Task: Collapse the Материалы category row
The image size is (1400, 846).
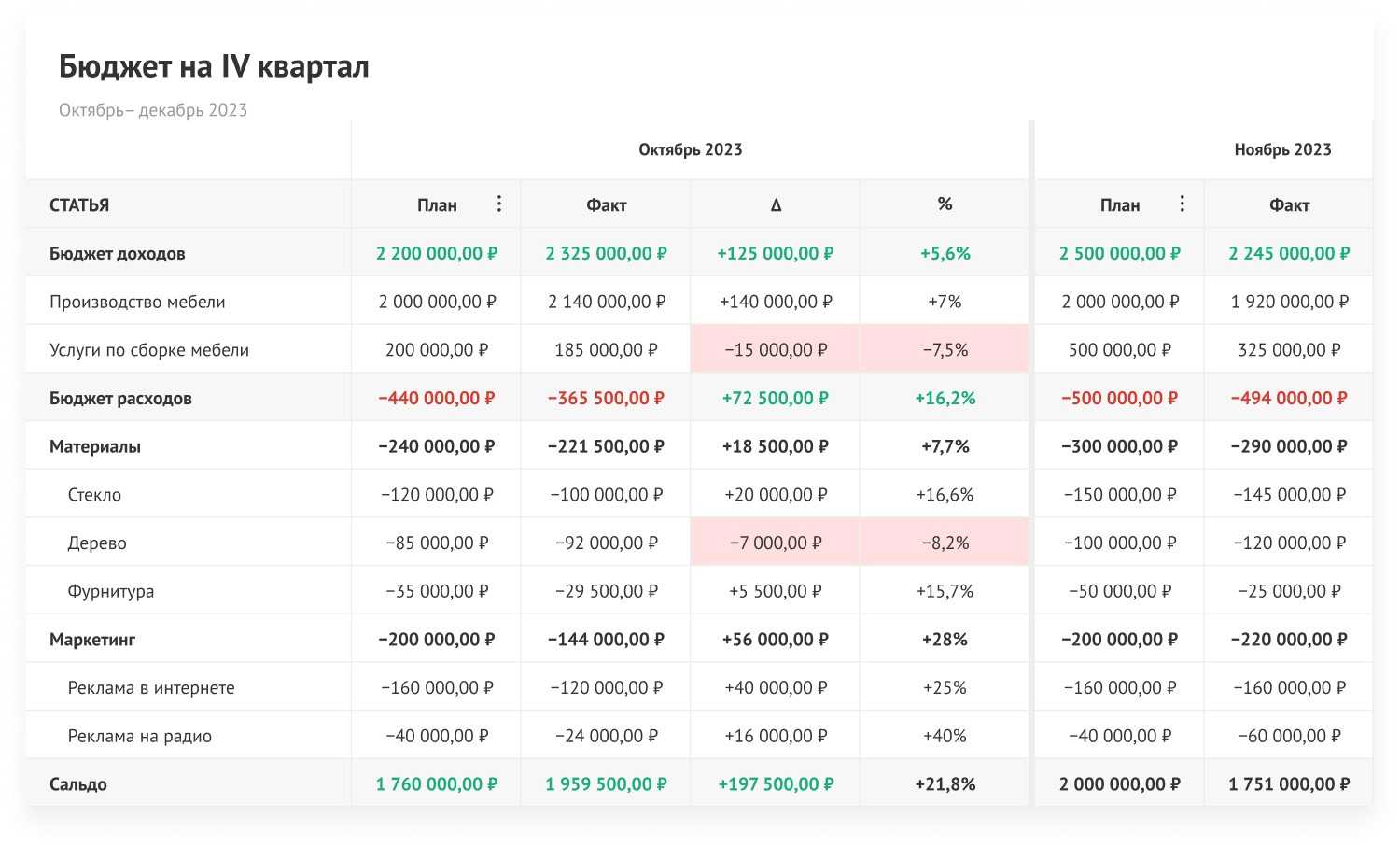Action: pyautogui.click(x=95, y=446)
